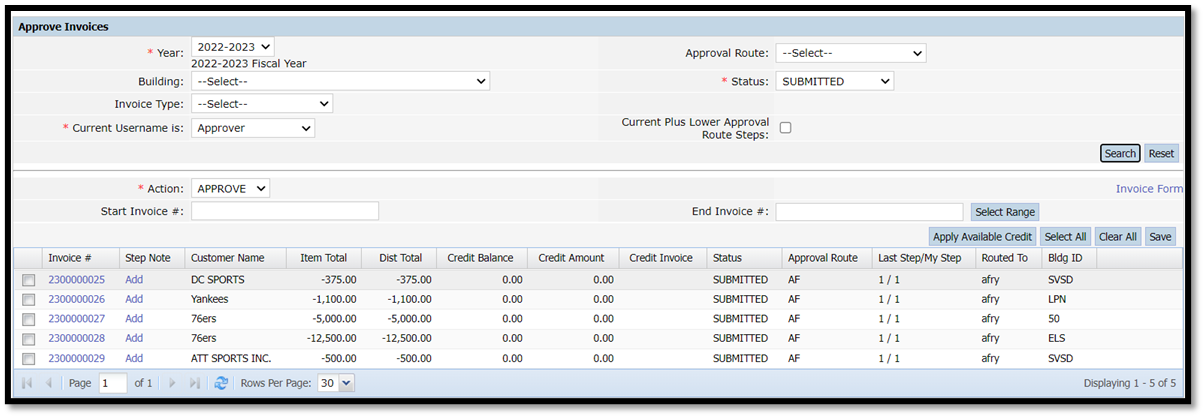
Task: Sort by the Customer Name column header
Action: pyautogui.click(x=228, y=258)
